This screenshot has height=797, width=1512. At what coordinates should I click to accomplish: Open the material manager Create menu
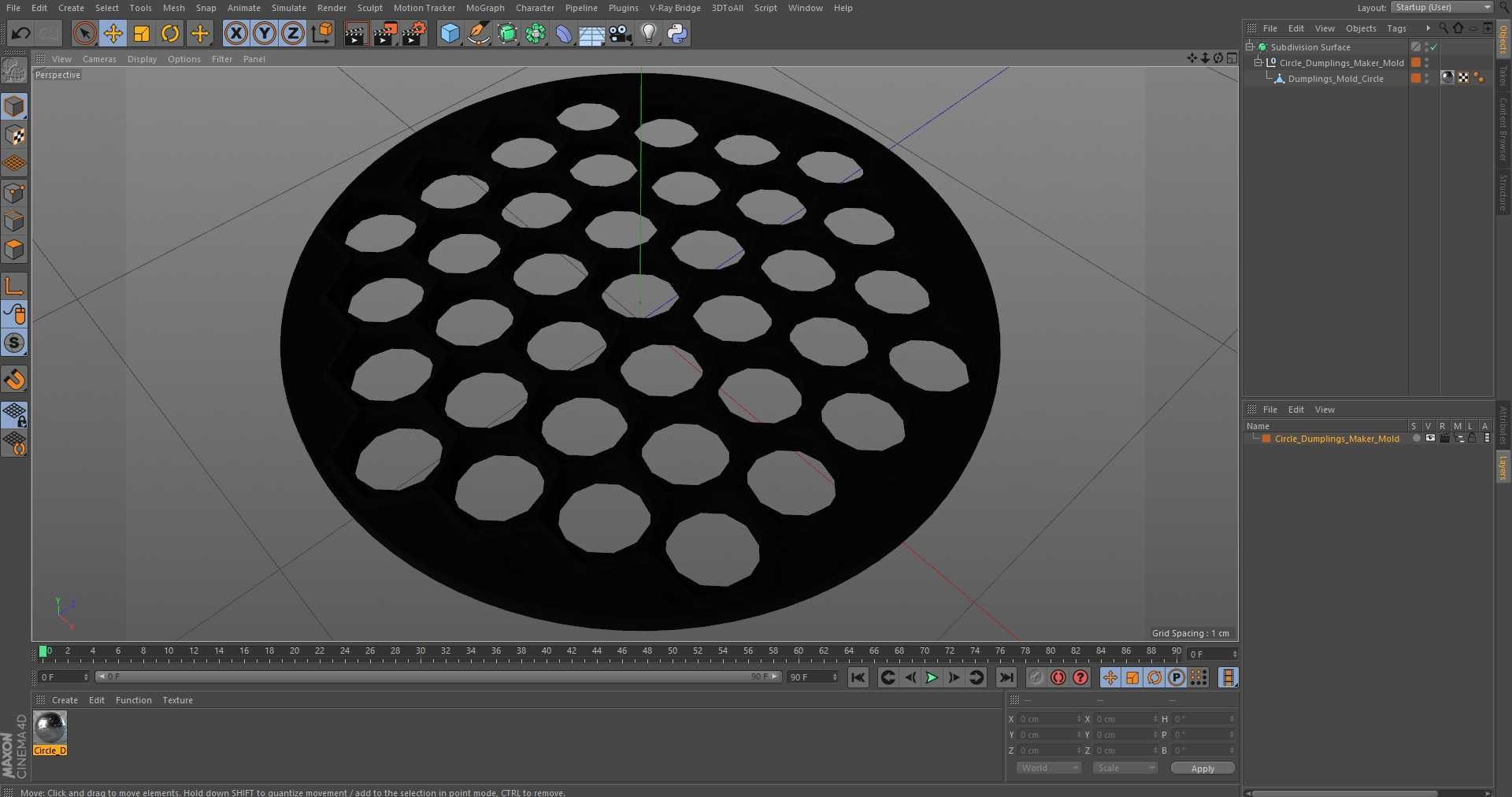coord(65,700)
